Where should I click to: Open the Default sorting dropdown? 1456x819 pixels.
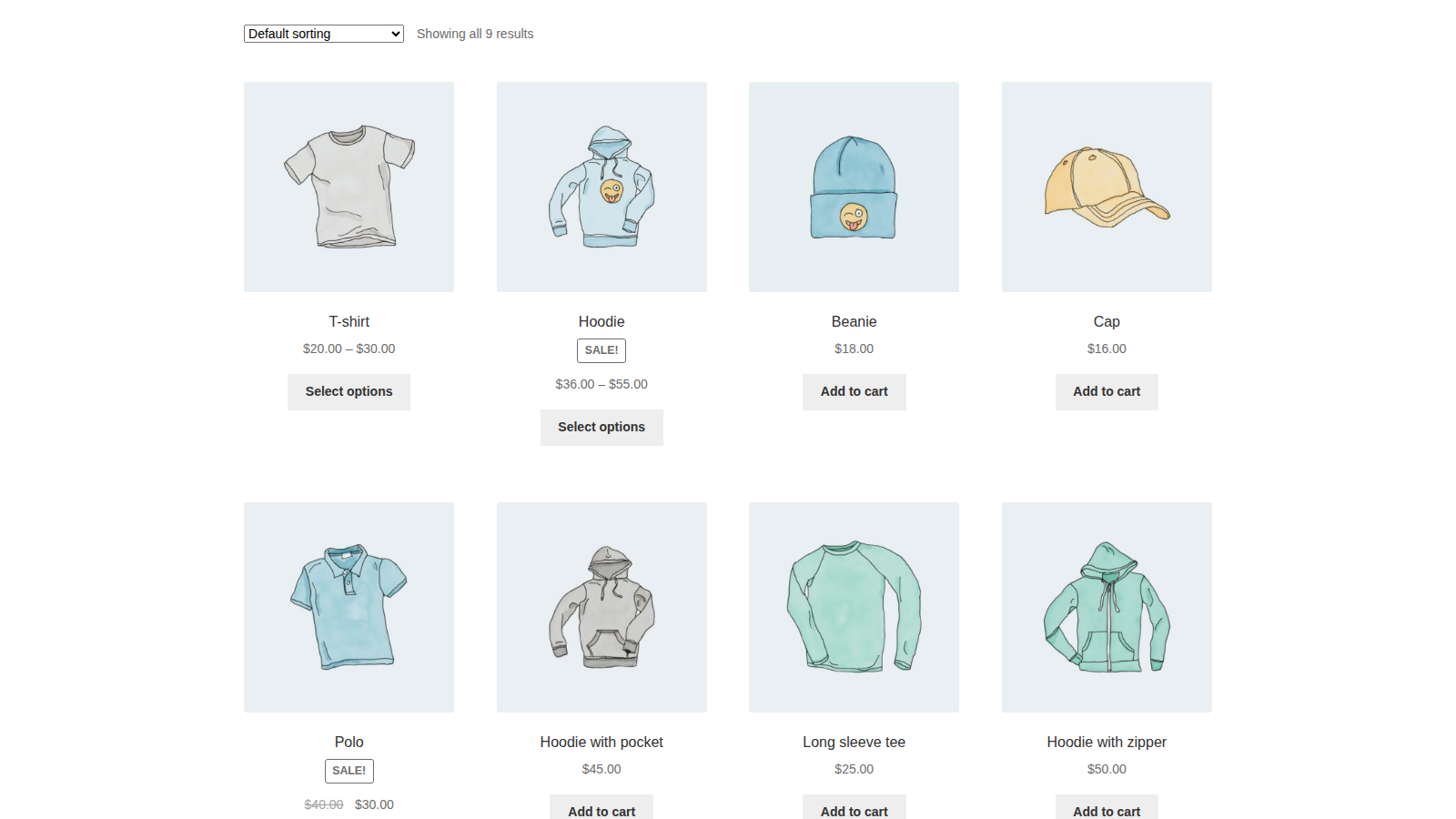pos(323,34)
